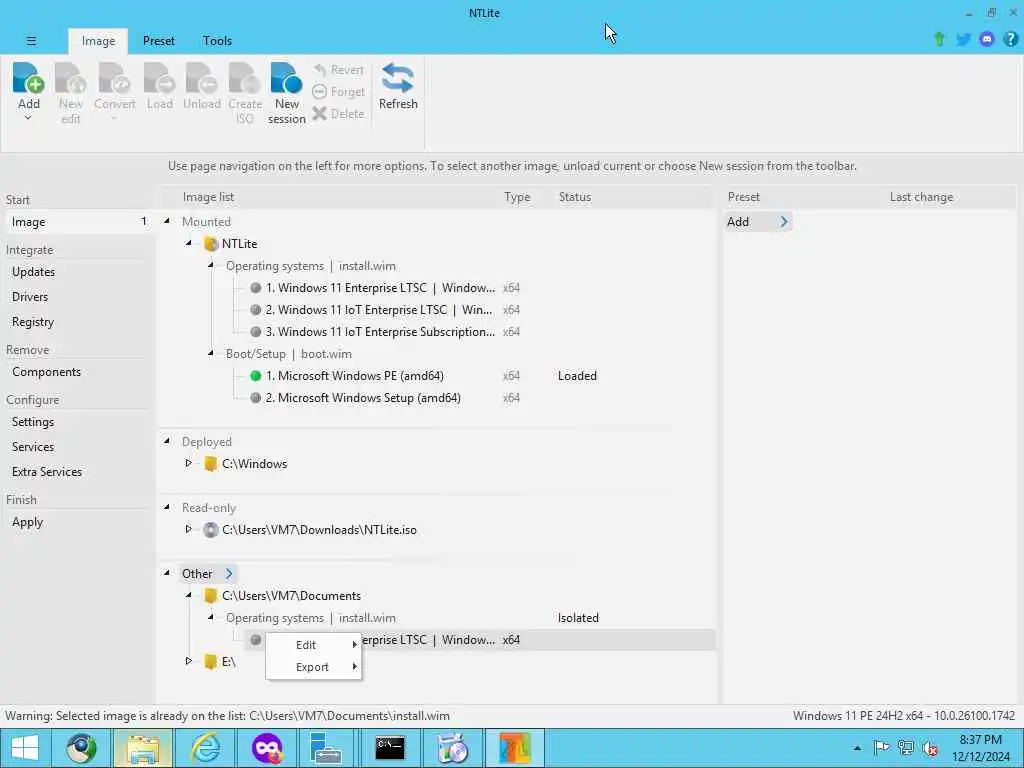Open the Registry page in sidebar

pyautogui.click(x=33, y=321)
